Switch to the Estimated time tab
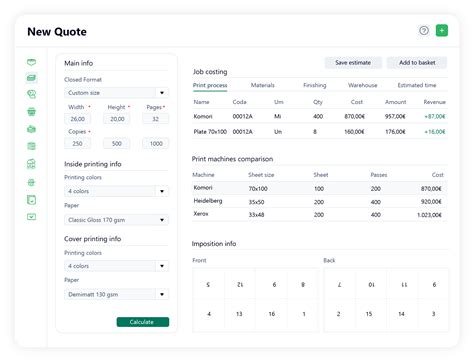The image size is (474, 362). (x=417, y=85)
